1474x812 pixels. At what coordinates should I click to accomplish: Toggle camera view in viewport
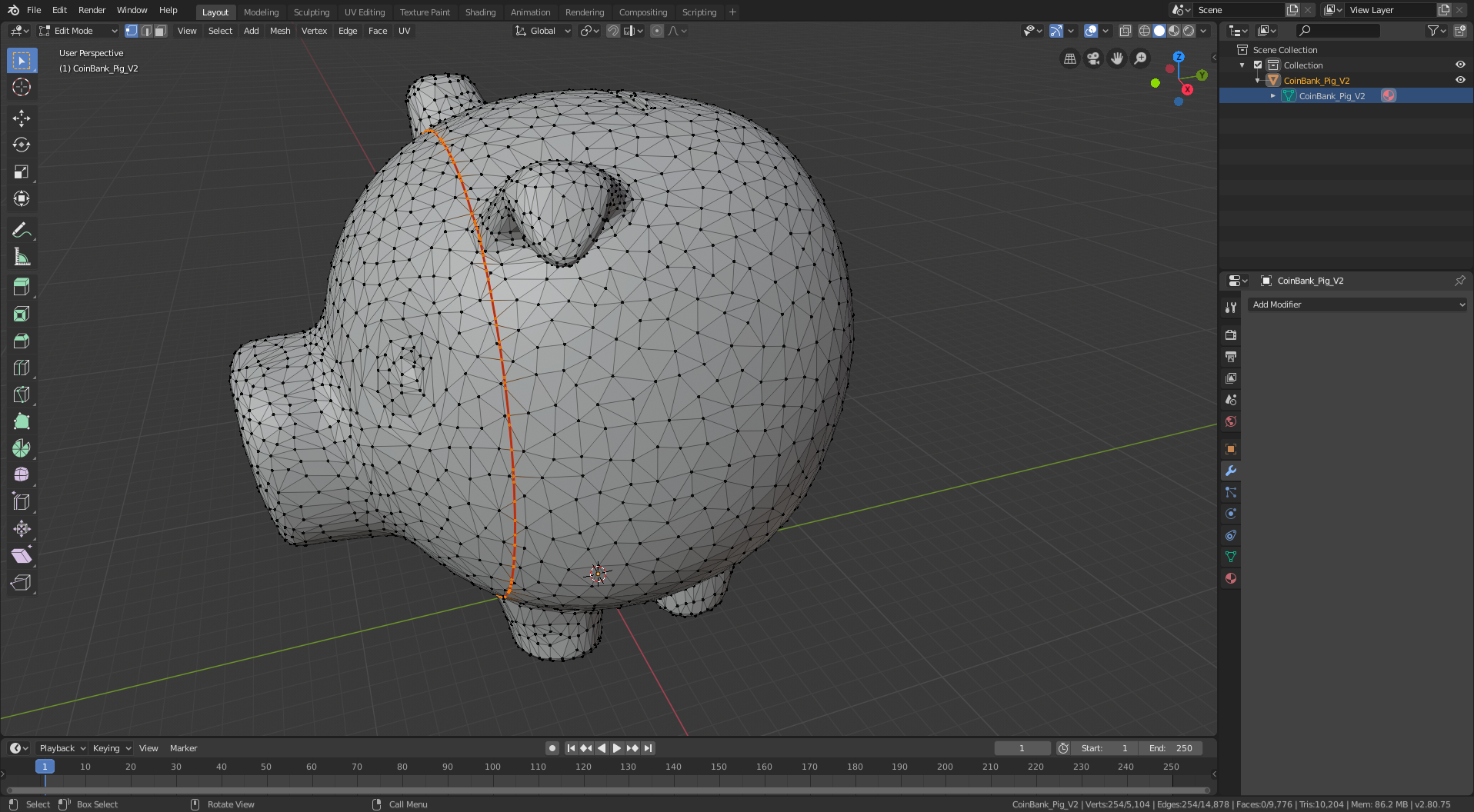[x=1093, y=58]
